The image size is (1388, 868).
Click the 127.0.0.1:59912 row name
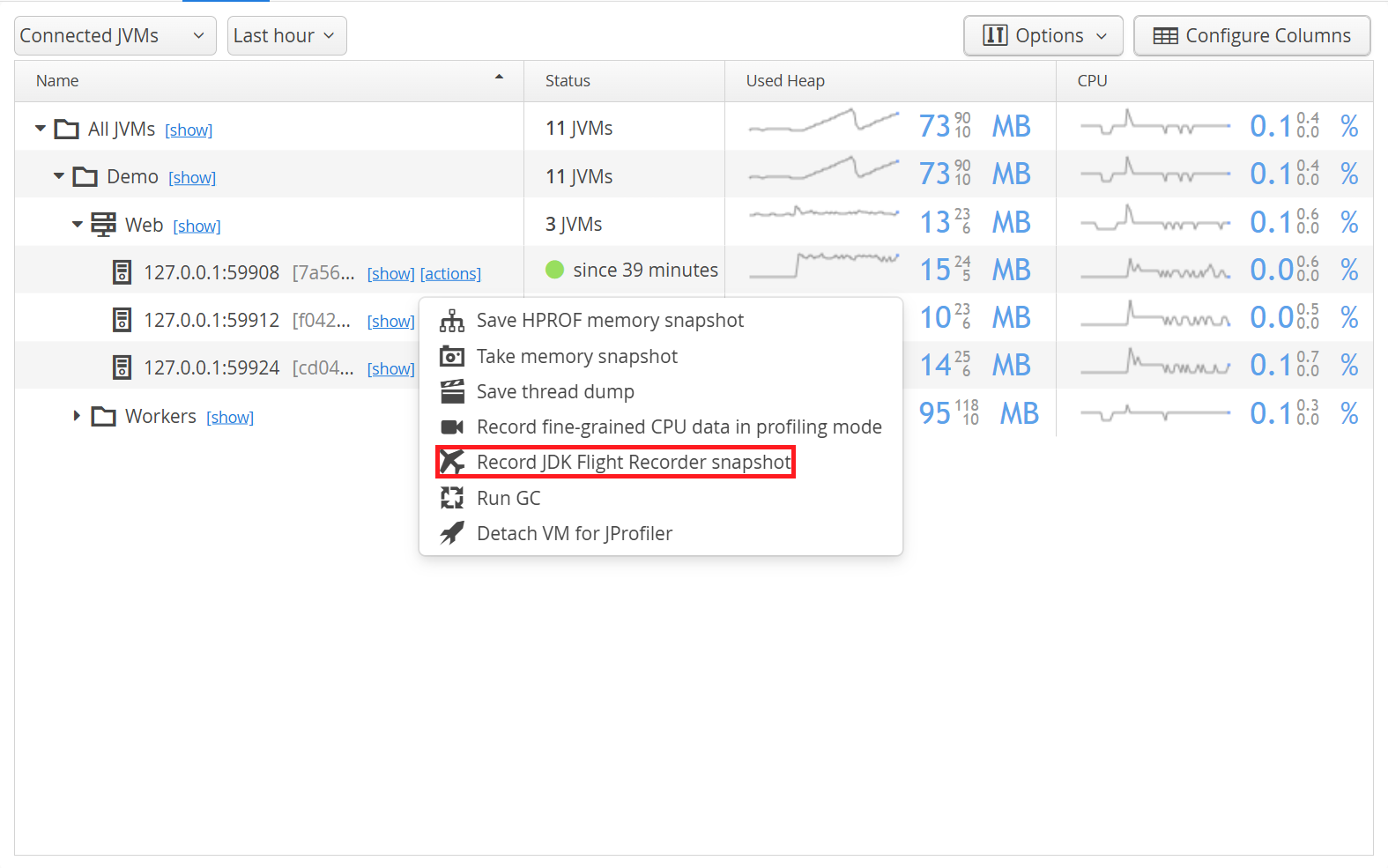point(212,321)
